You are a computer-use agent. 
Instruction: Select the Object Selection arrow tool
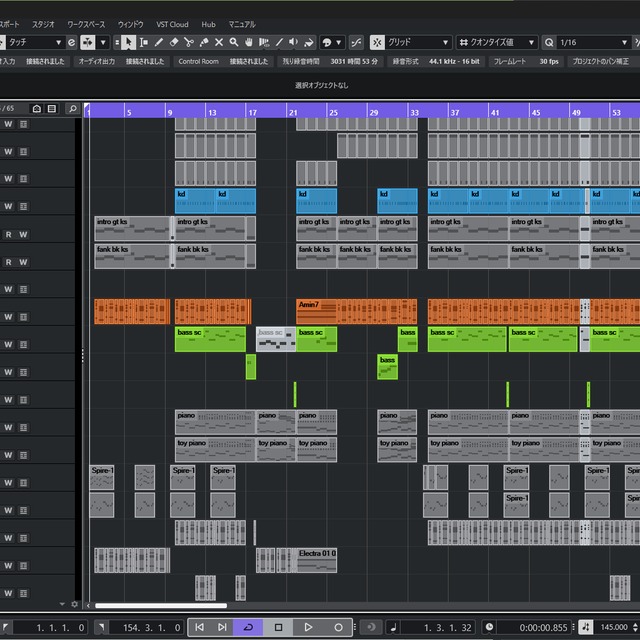(x=129, y=42)
